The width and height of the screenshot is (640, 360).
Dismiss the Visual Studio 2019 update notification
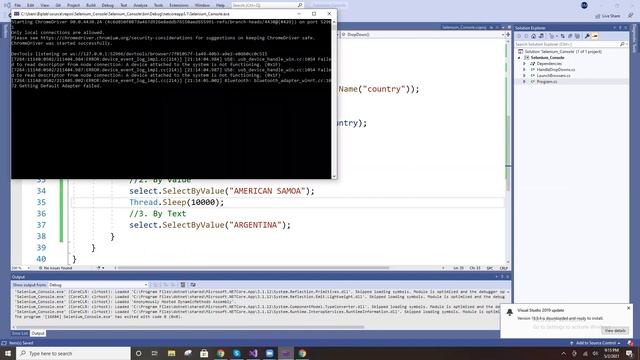pos(629,308)
